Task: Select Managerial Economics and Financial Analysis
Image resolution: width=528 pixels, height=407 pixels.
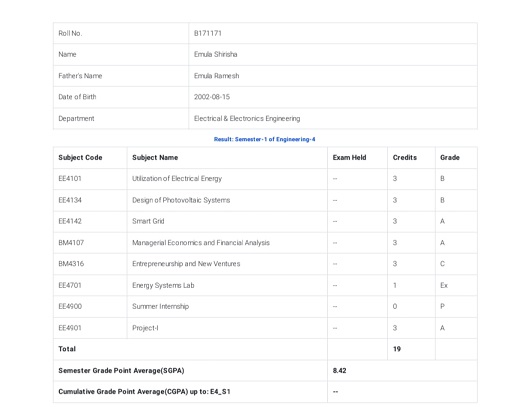Action: click(x=201, y=243)
